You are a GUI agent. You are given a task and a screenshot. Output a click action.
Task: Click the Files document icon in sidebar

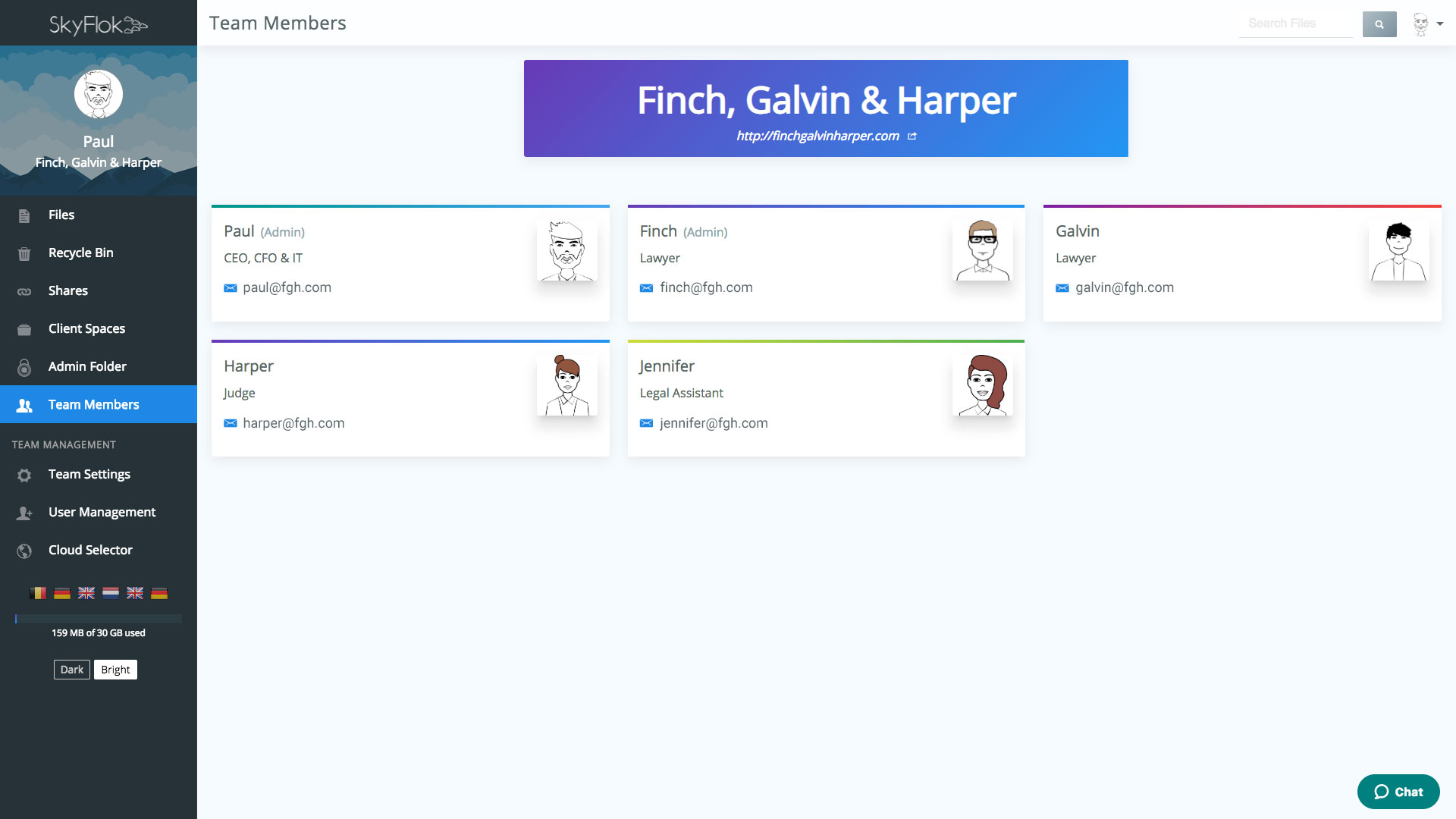coord(24,216)
